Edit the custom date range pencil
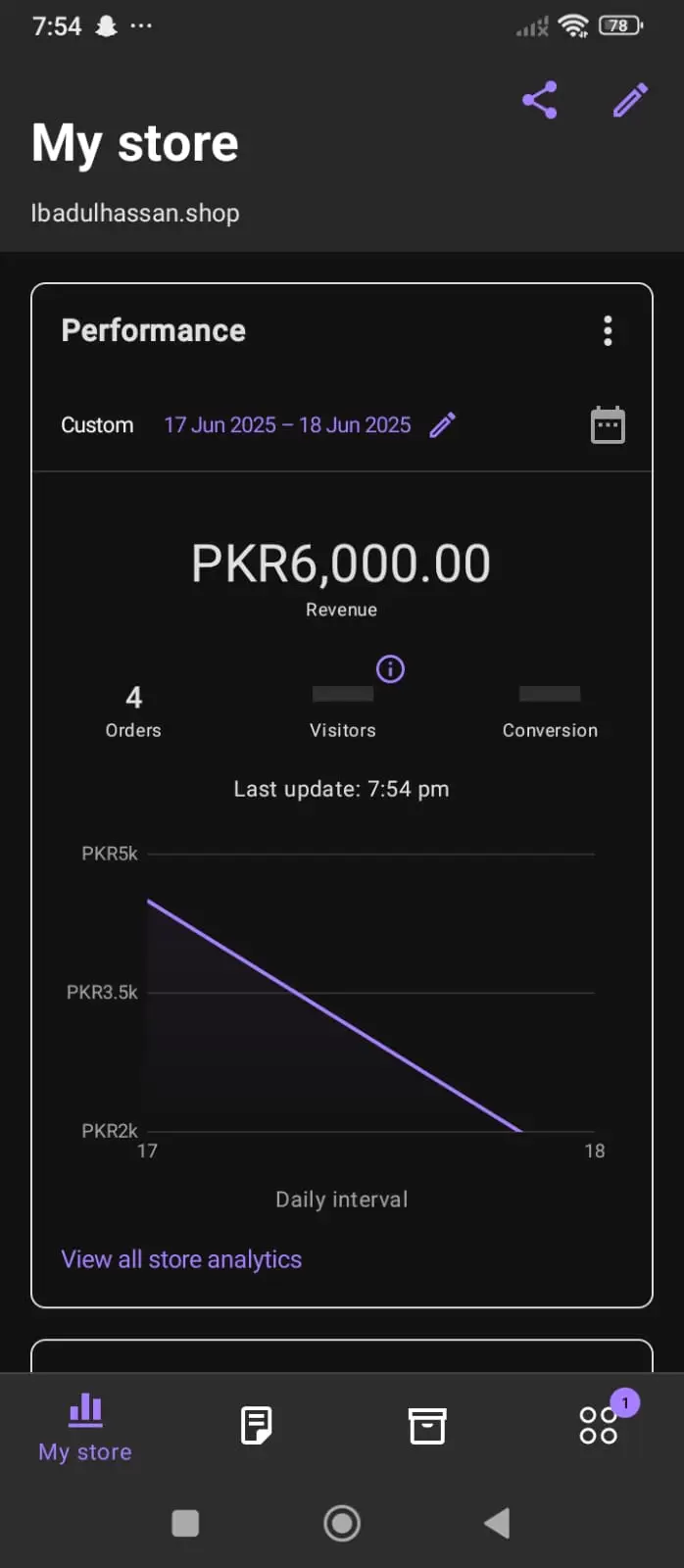Image resolution: width=684 pixels, height=1568 pixels. [x=443, y=425]
